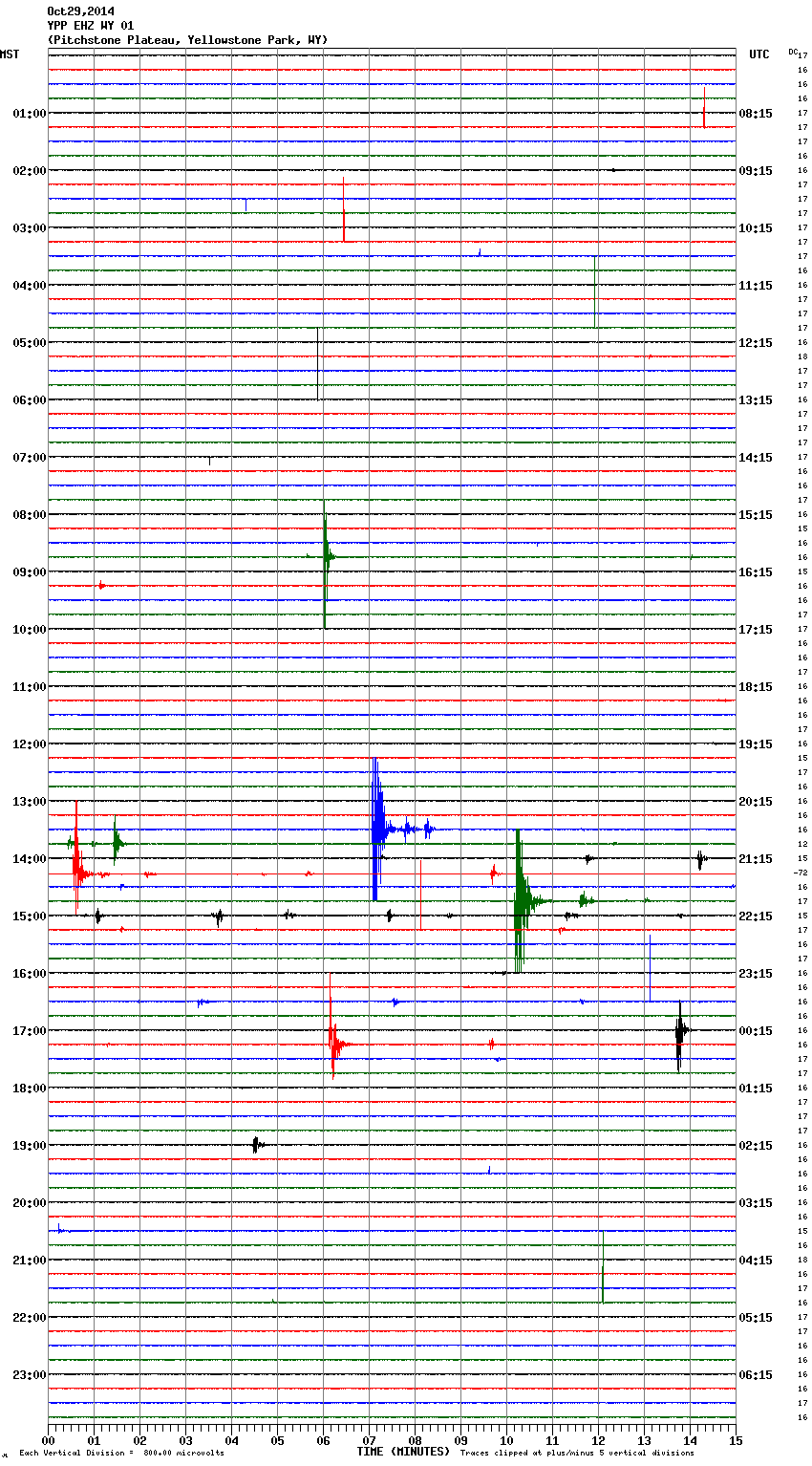The width and height of the screenshot is (812, 1466).
Task: Click the 'TIME (MINUTES)' axis title
Action: point(403,1452)
